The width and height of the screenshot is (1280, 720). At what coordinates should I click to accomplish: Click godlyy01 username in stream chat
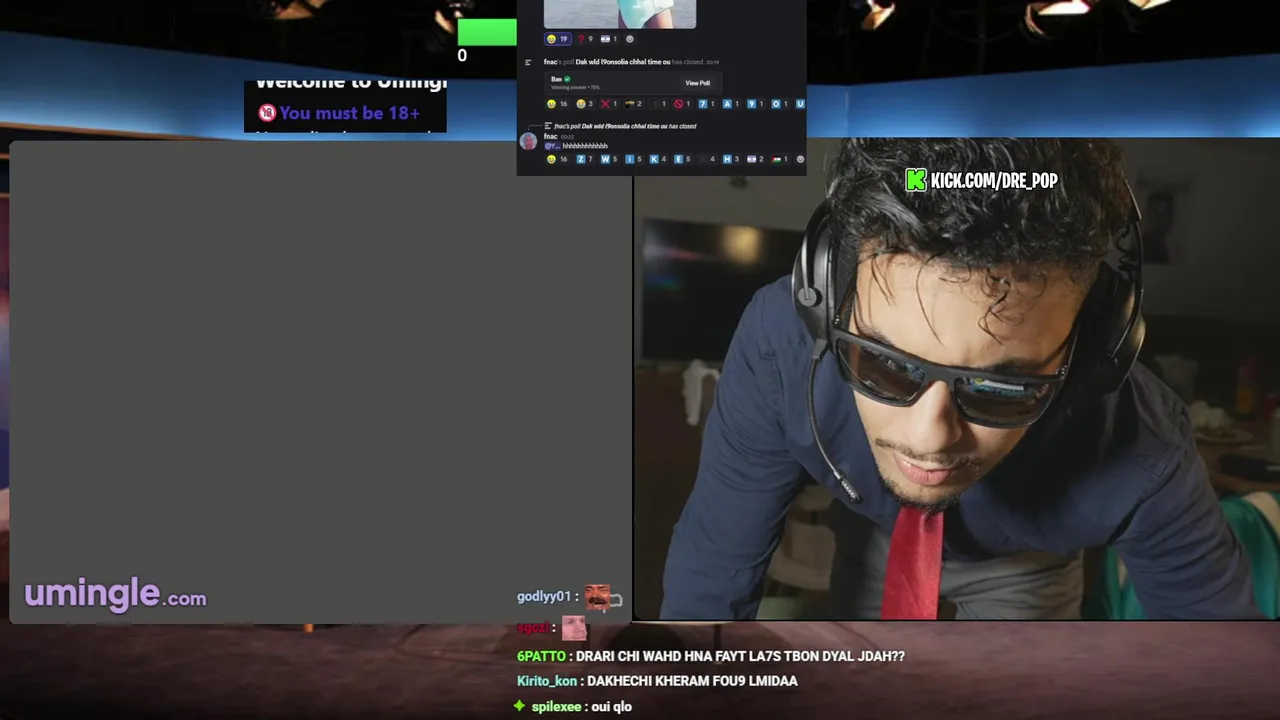(x=543, y=597)
